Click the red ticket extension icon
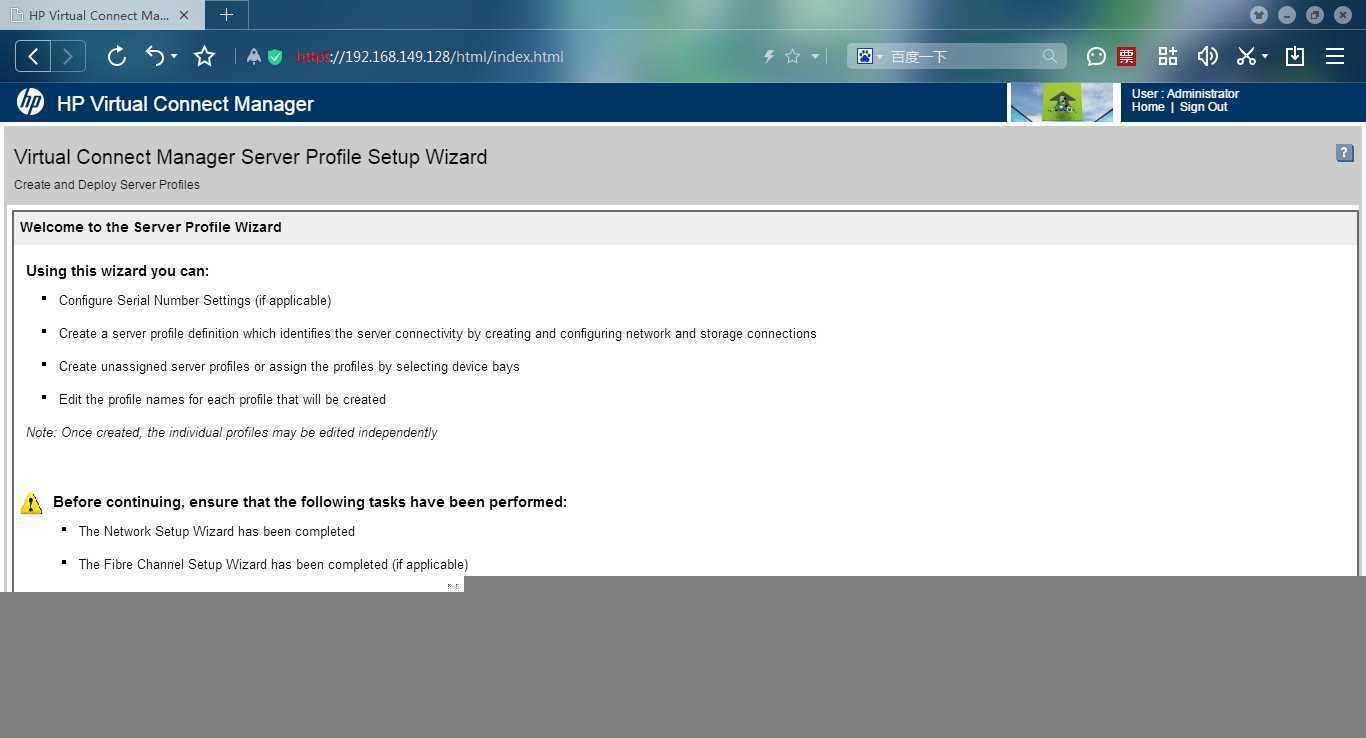The height and width of the screenshot is (738, 1366). [x=1126, y=57]
